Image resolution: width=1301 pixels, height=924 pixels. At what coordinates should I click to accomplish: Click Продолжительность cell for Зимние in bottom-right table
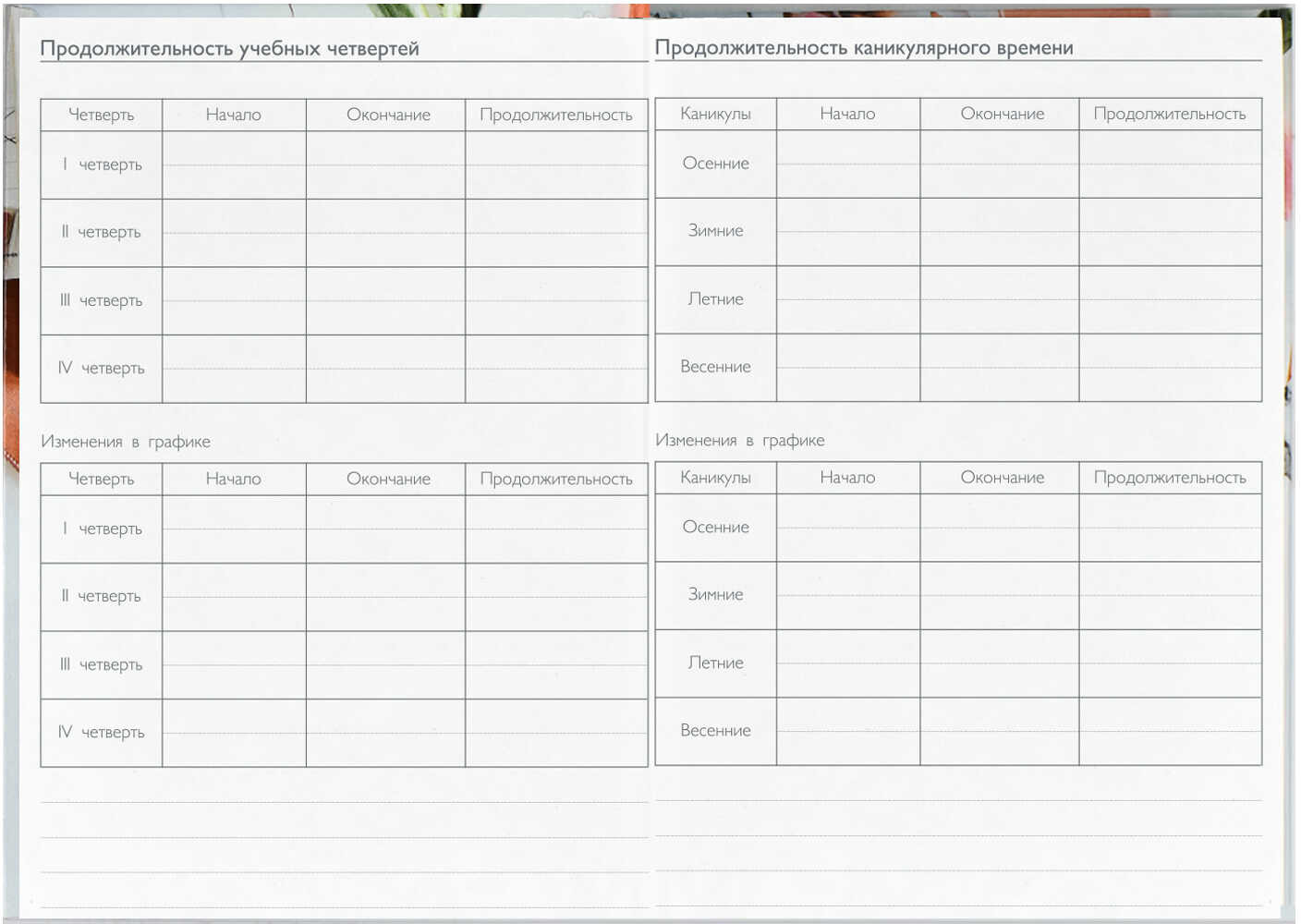(x=1170, y=596)
